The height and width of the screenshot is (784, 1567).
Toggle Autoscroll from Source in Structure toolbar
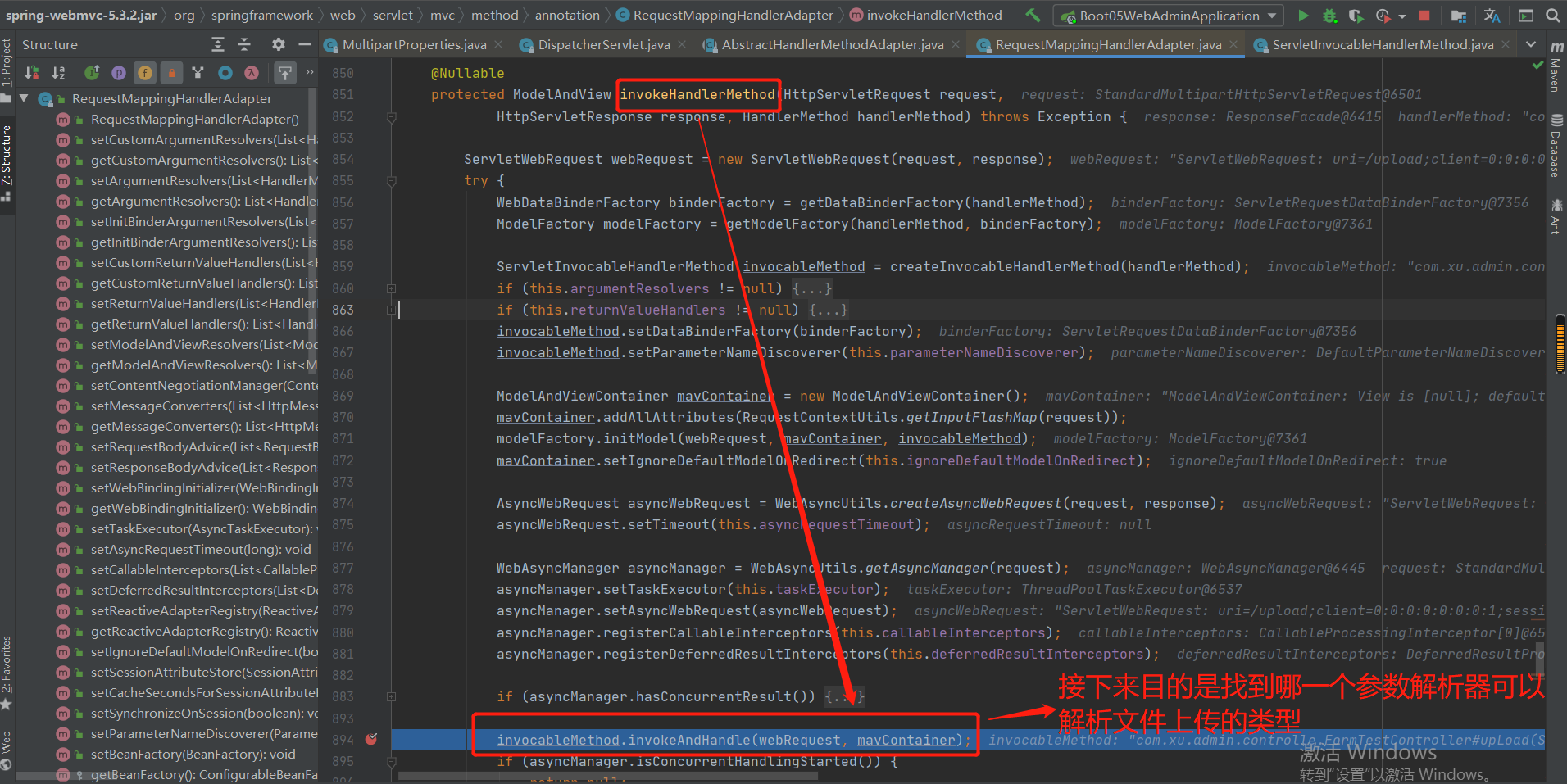tap(284, 73)
